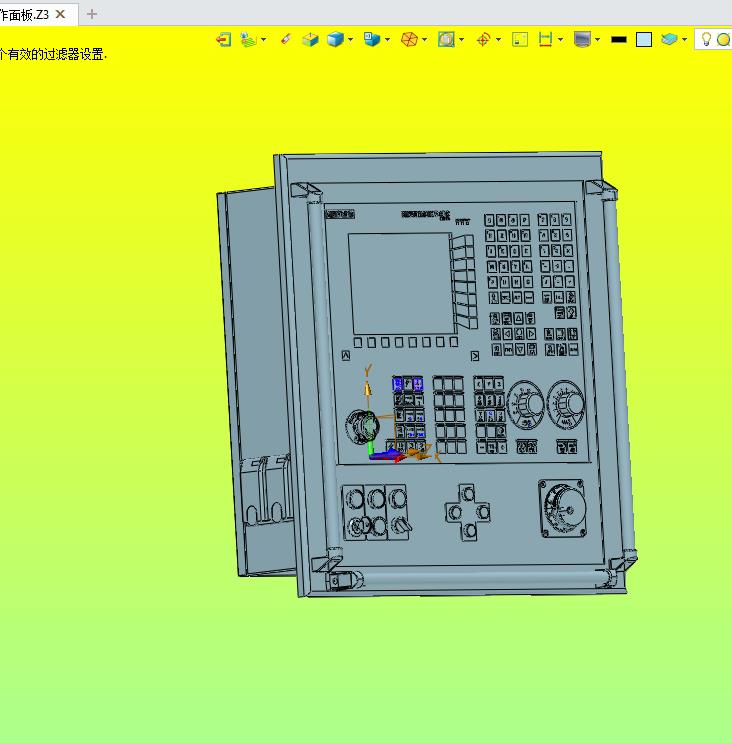Image resolution: width=732 pixels, height=743 pixels.
Task: Select the large blank screen area on model
Action: (x=401, y=283)
